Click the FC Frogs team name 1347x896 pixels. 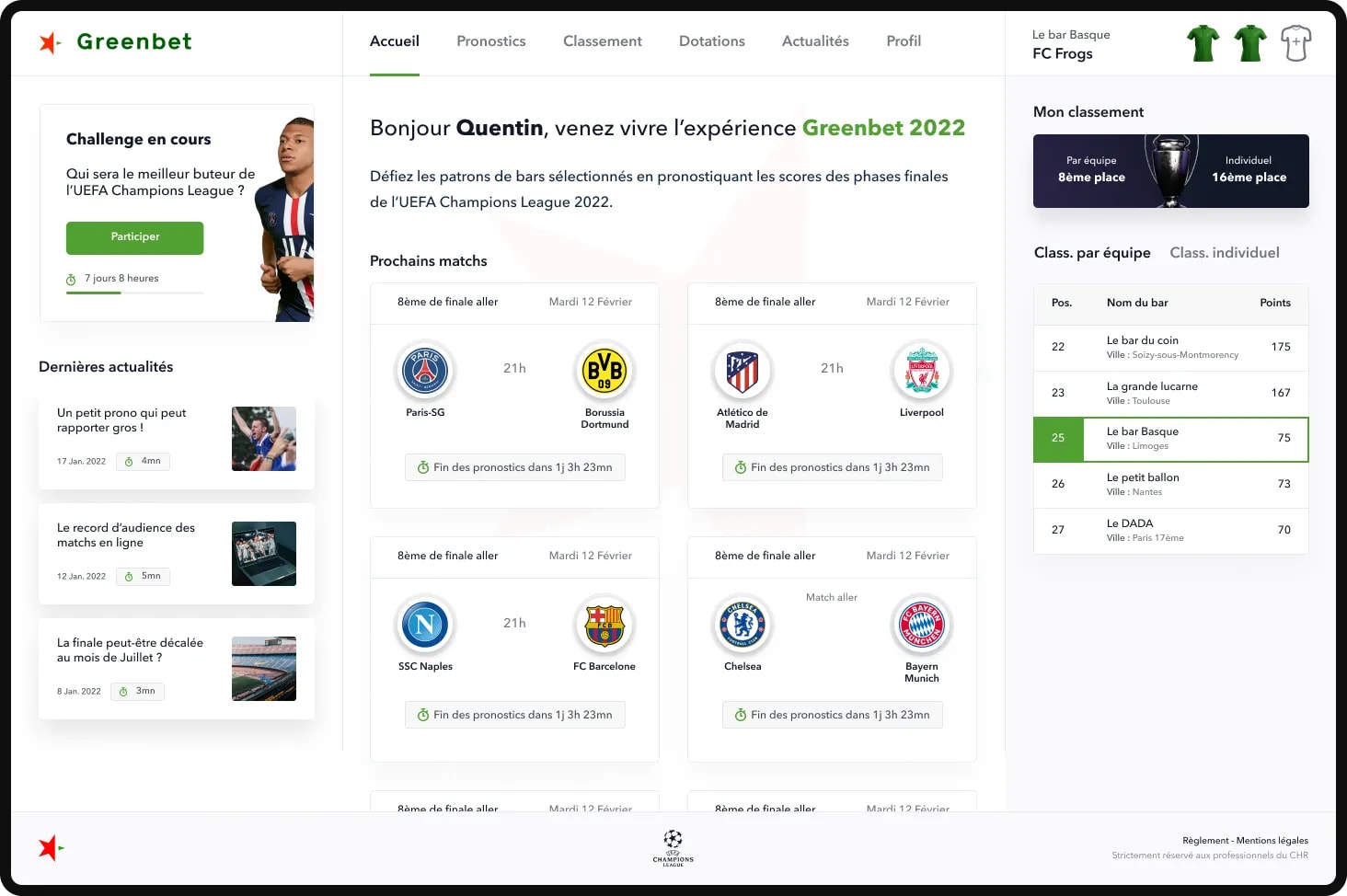[x=1063, y=53]
